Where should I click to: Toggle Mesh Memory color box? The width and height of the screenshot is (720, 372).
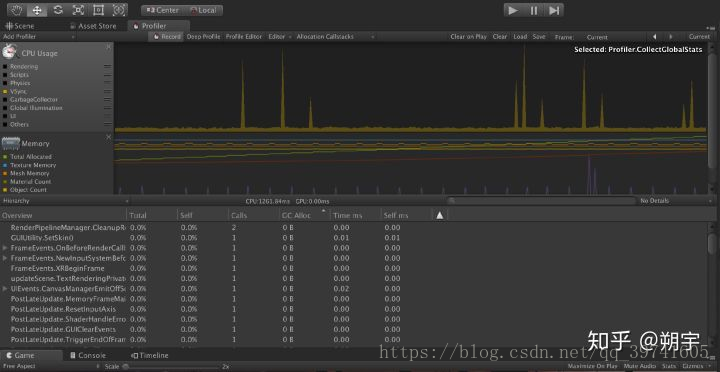[x=5, y=173]
